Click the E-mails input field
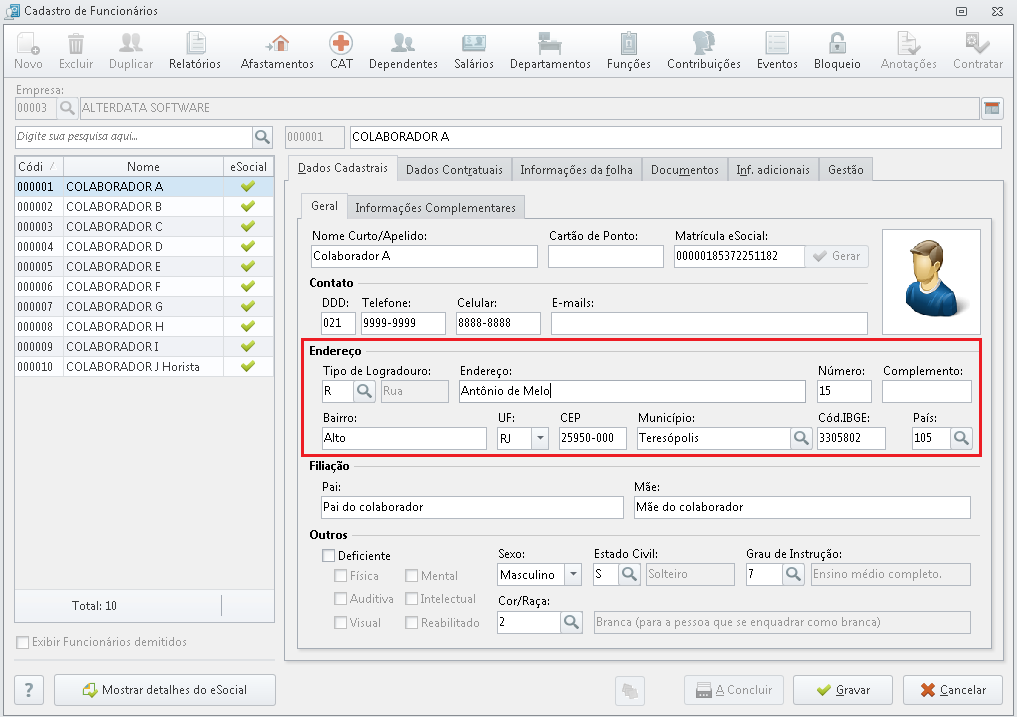This screenshot has height=717, width=1017. [x=709, y=323]
